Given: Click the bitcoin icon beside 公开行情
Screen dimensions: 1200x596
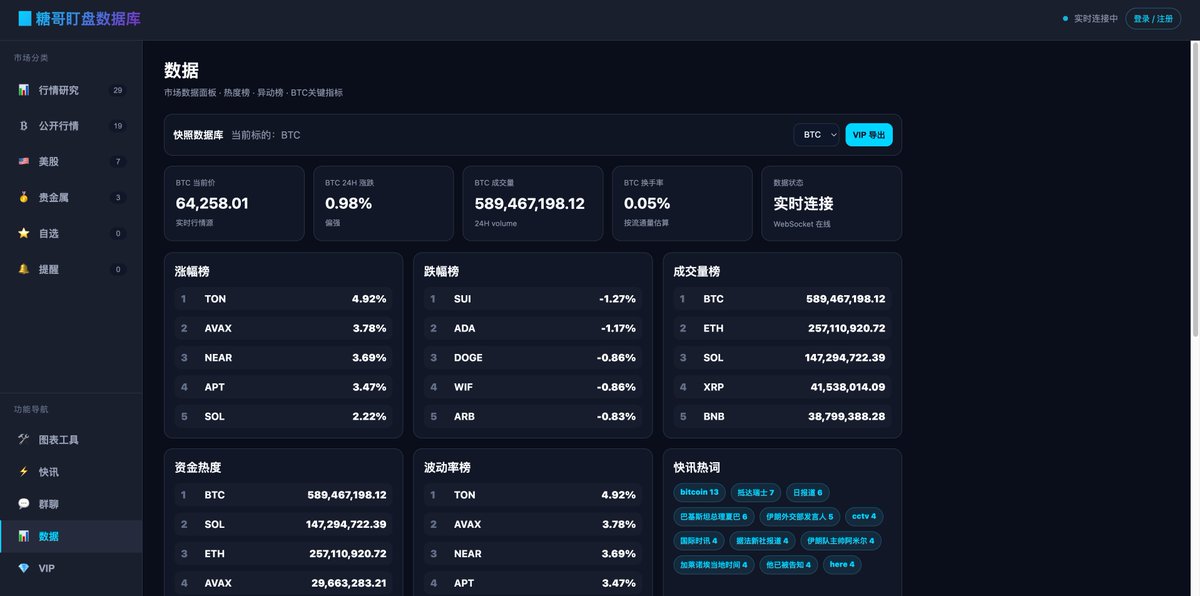Looking at the screenshot, I should pyautogui.click(x=23, y=126).
